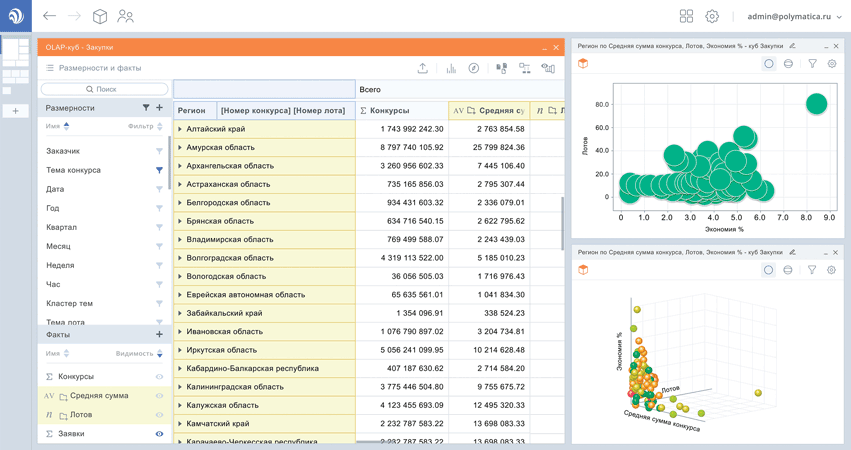Image resolution: width=851 pixels, height=450 pixels.
Task: Toggle filter for Квартал dimension
Action: tap(159, 227)
